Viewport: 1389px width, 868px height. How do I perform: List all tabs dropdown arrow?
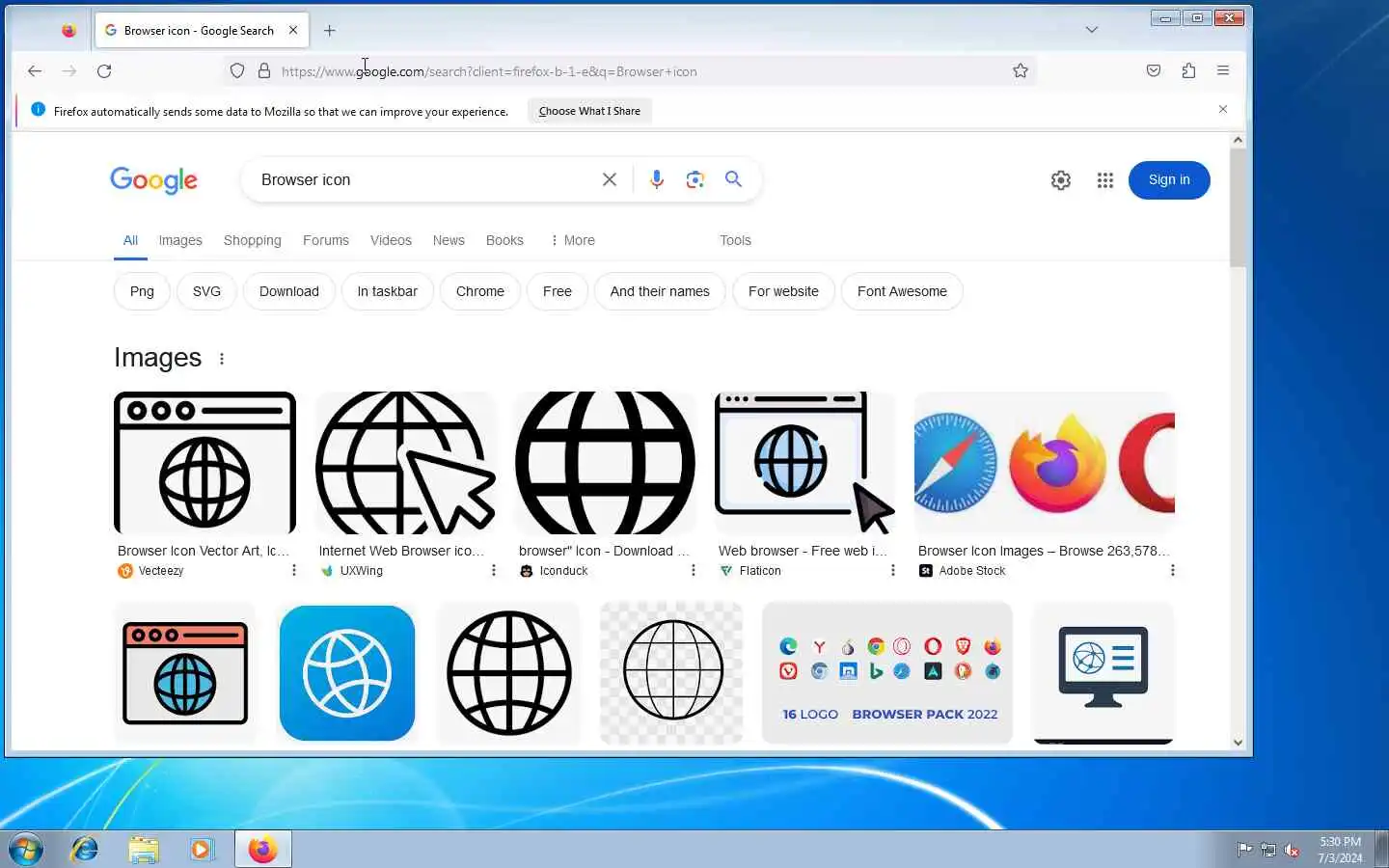click(x=1092, y=30)
